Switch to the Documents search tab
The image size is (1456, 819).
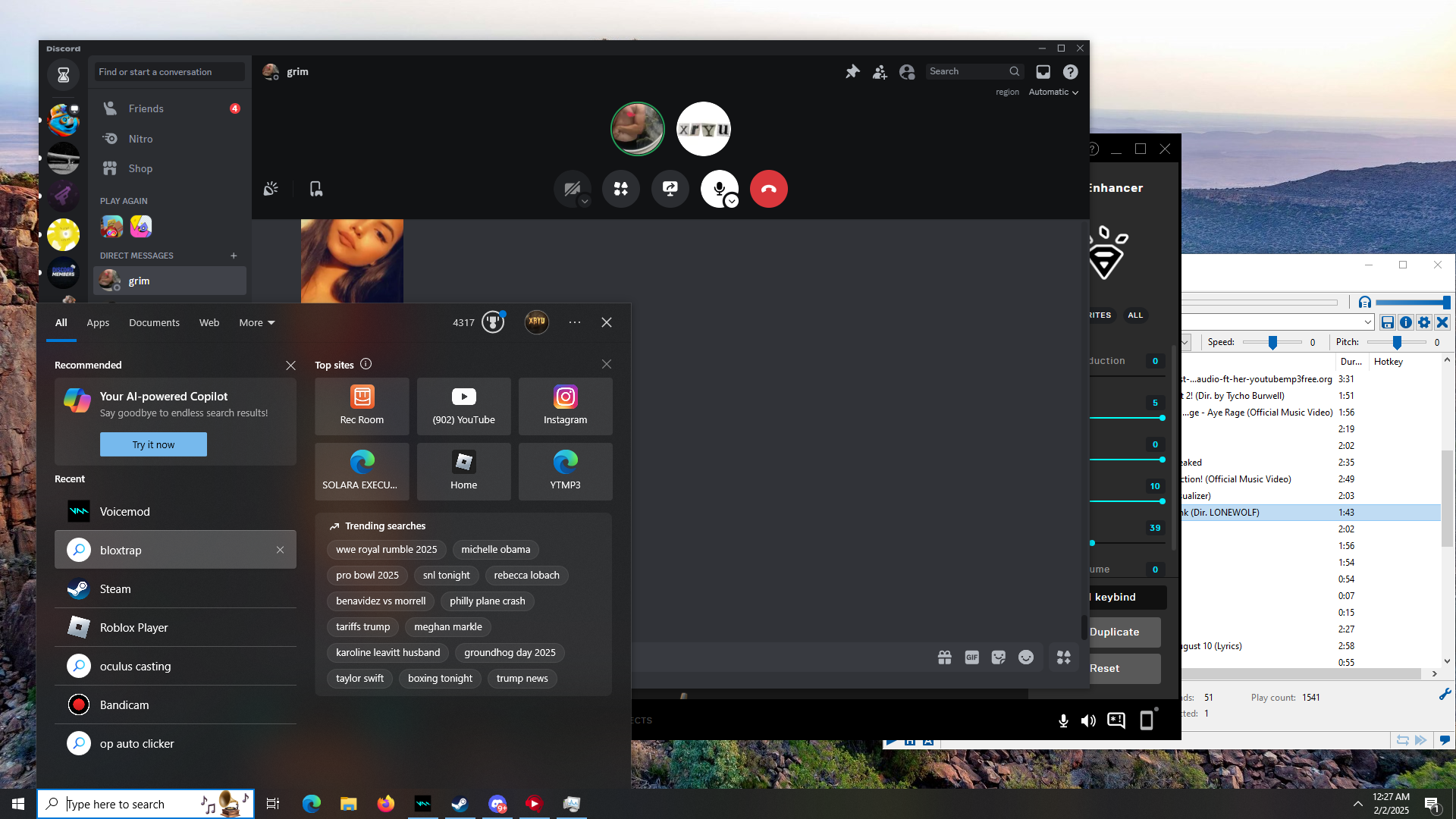click(154, 322)
